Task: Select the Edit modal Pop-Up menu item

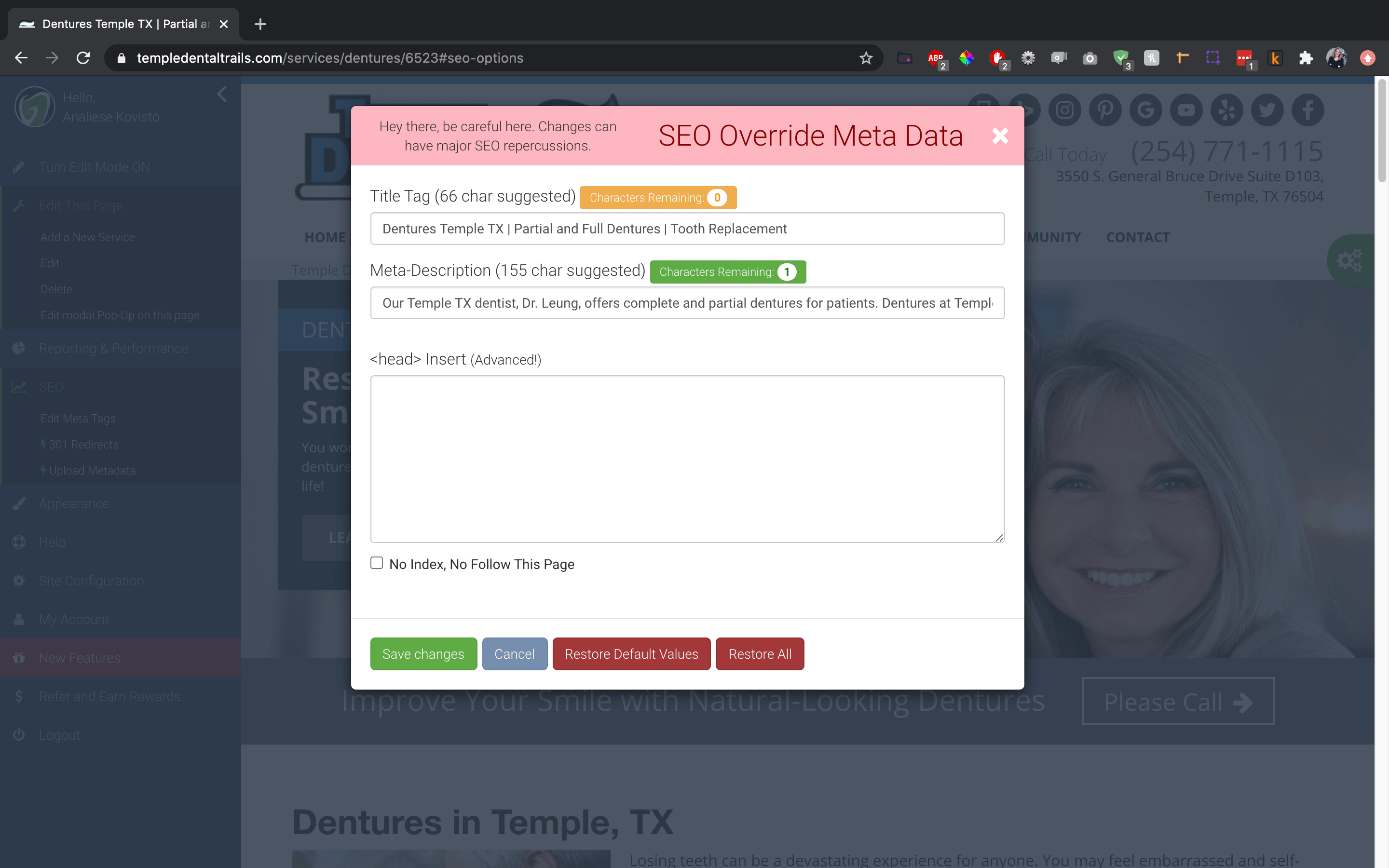Action: point(119,314)
